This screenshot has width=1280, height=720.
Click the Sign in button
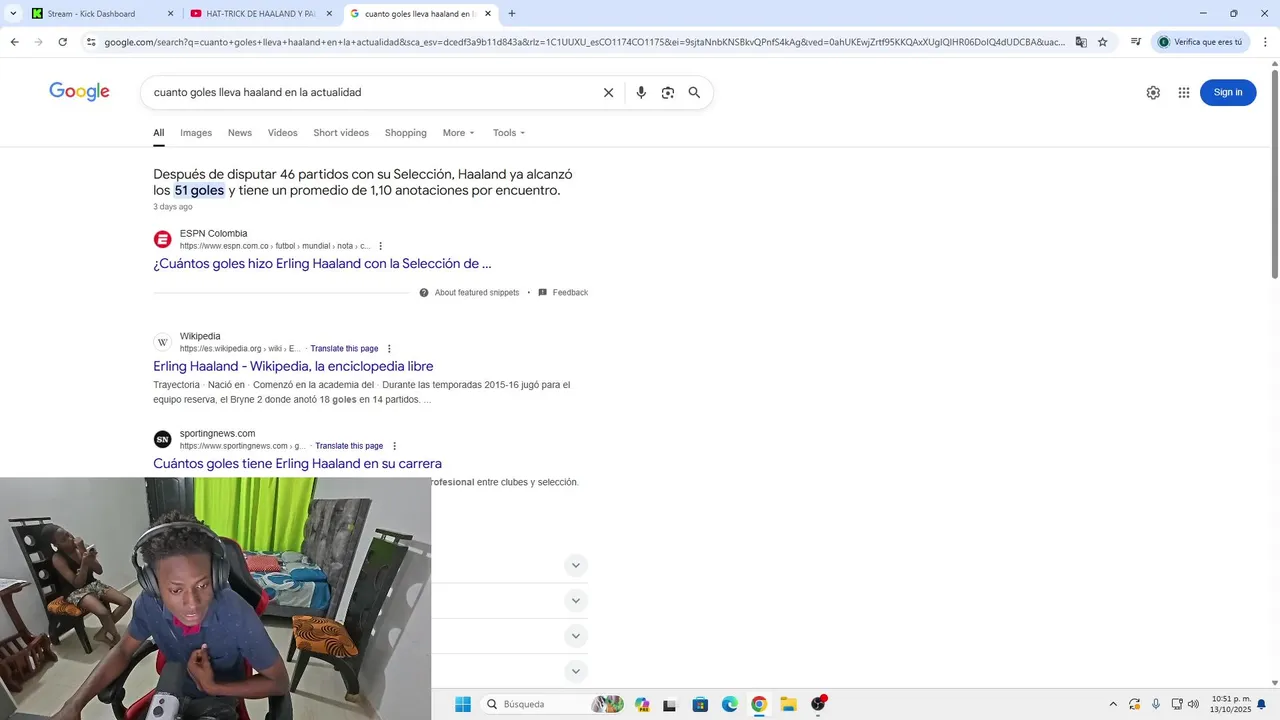1228,92
